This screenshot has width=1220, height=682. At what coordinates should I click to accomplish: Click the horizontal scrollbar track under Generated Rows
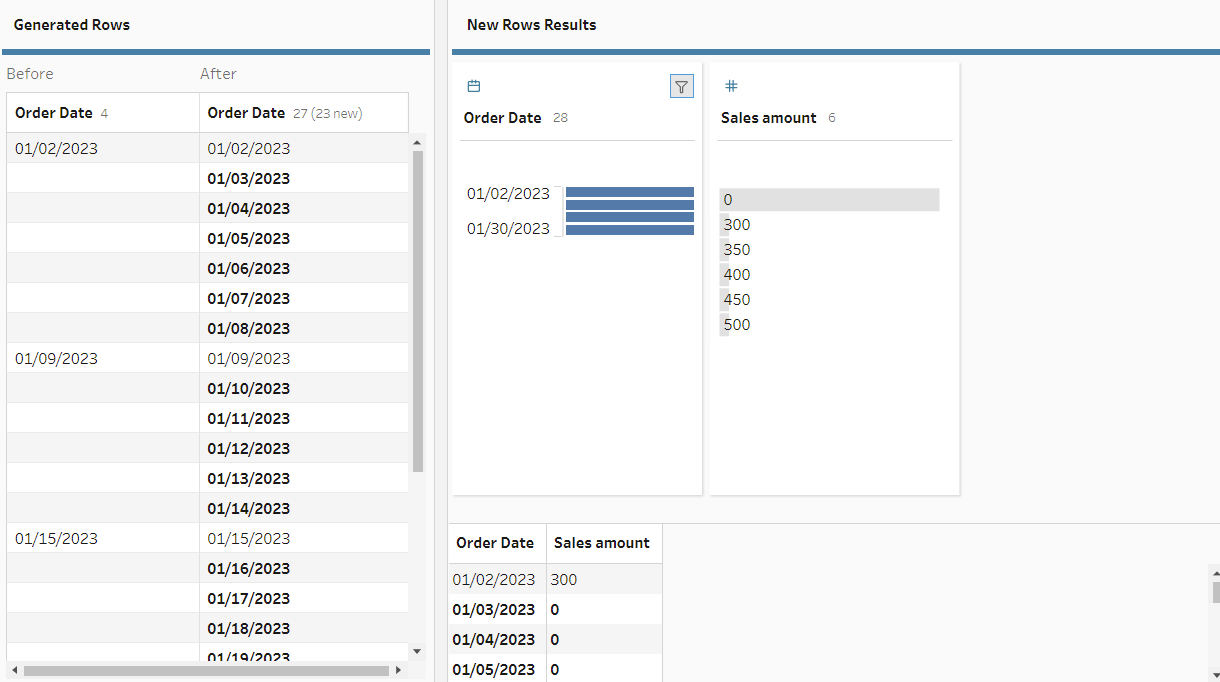(206, 670)
